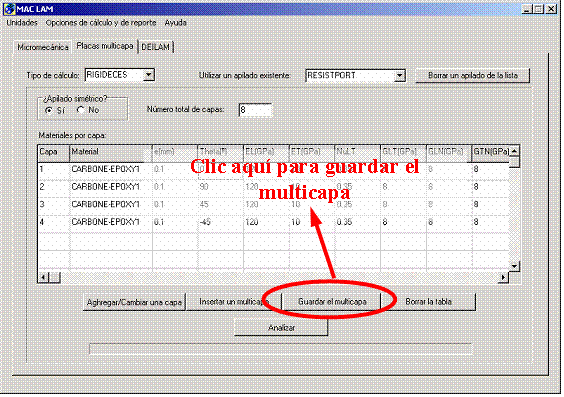564x397 pixels.
Task: Expand the Tipo de cálculo dropdown arrow
Action: tap(148, 75)
